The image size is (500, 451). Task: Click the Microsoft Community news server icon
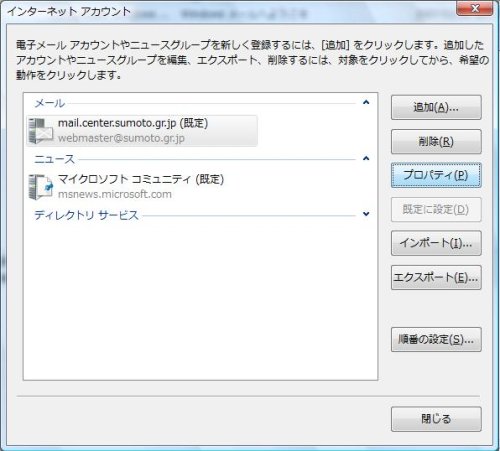(41, 187)
